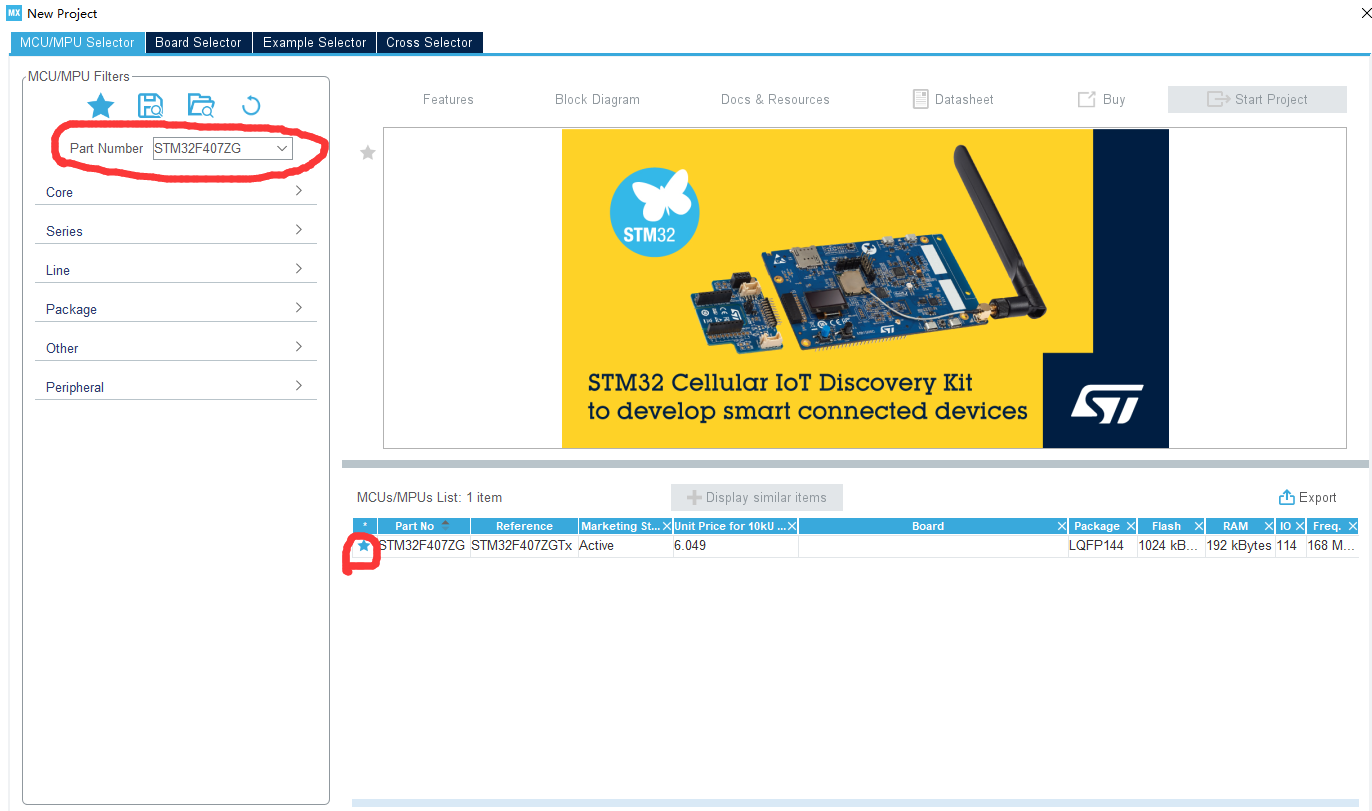Click the star favorites filter icon
The height and width of the screenshot is (811, 1372).
100,106
